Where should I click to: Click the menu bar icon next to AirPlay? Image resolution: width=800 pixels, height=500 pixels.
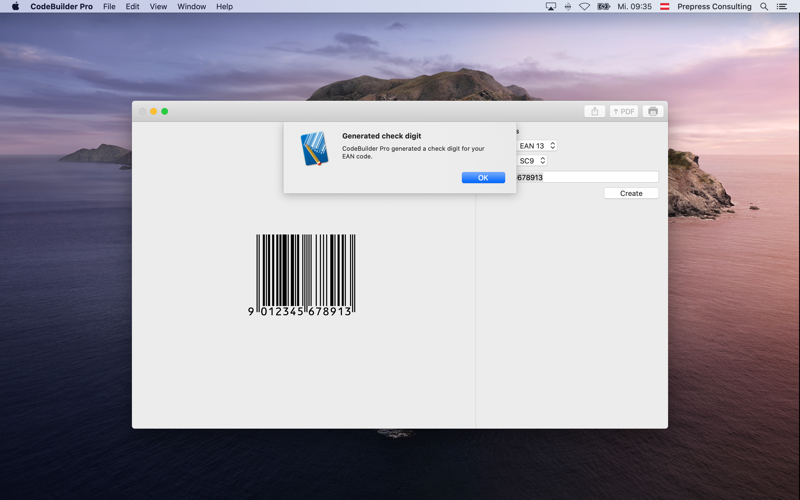(x=568, y=7)
